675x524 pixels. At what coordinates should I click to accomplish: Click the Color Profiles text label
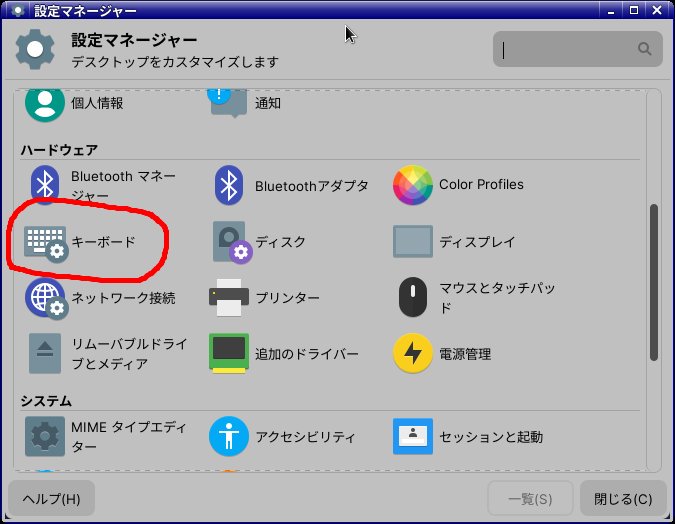click(x=481, y=185)
